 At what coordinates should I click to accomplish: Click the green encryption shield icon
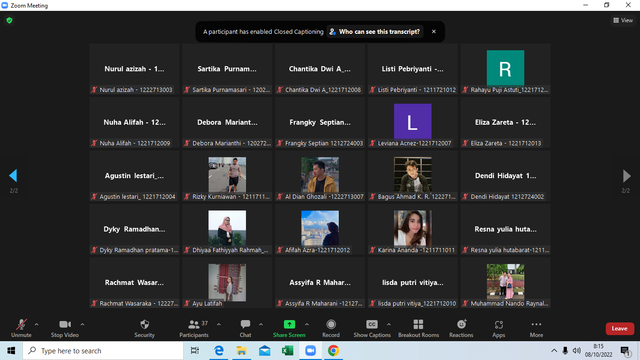tap(9, 20)
